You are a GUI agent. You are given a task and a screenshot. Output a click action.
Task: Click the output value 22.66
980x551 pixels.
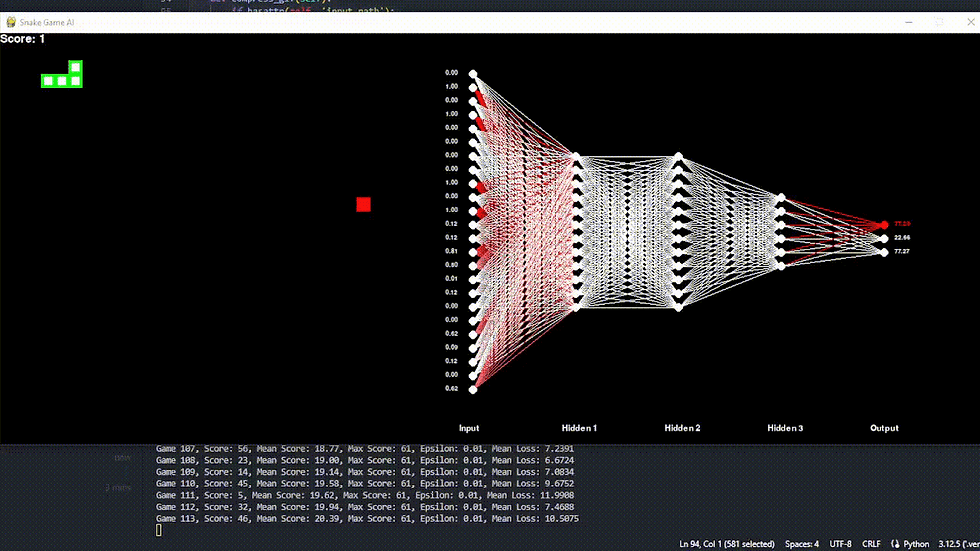coord(902,237)
